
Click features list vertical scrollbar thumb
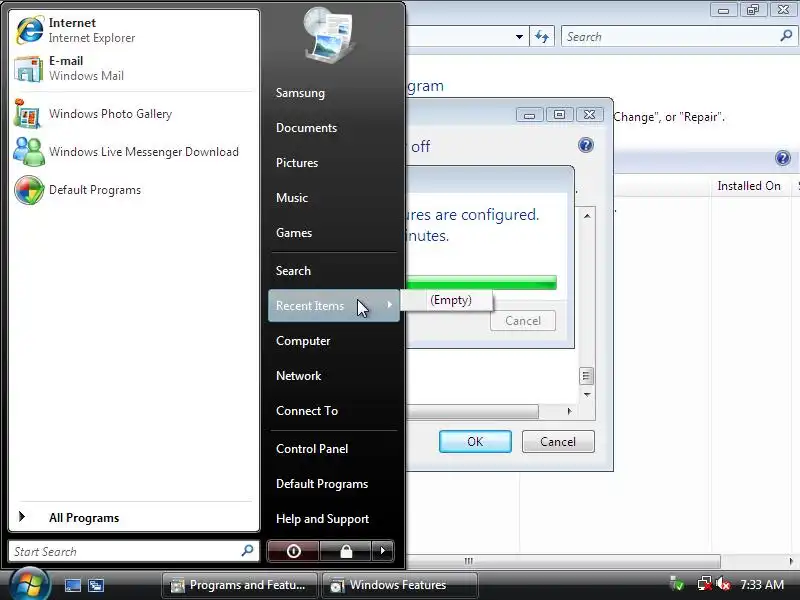tap(587, 377)
